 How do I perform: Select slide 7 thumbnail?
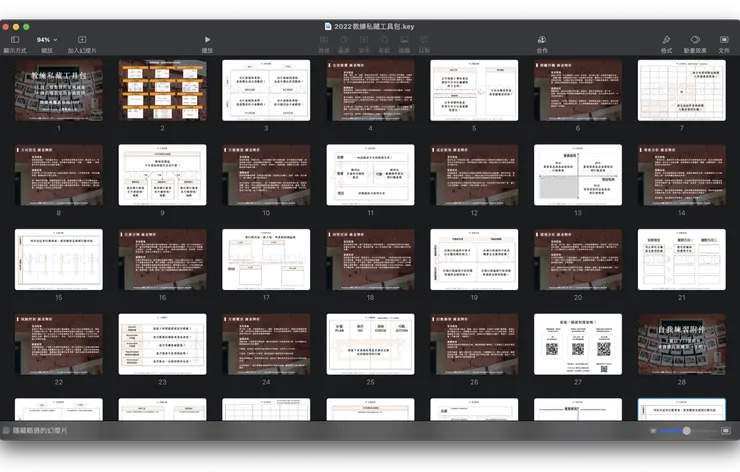682,90
